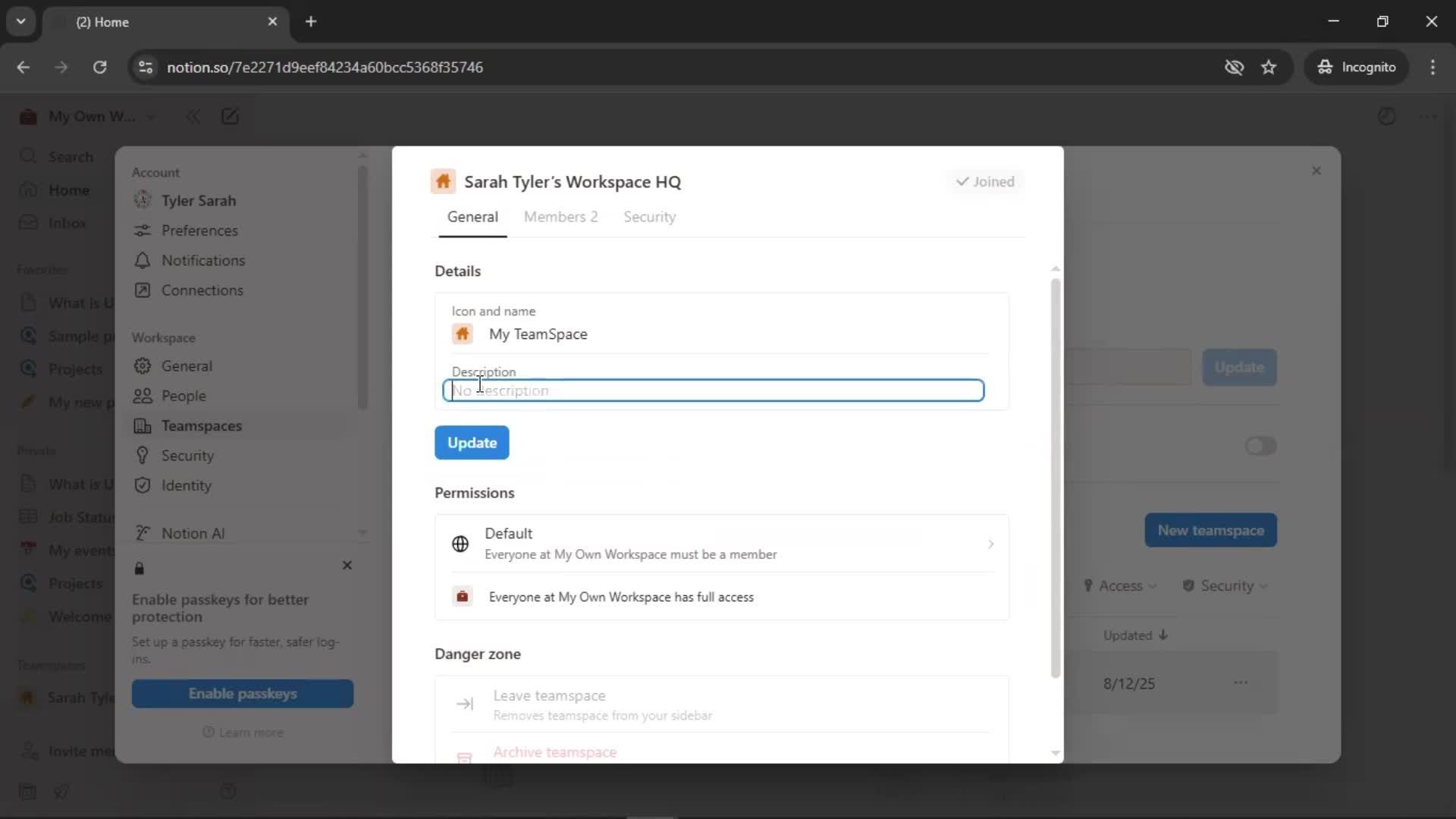Screen dimensions: 1456x819
Task: Click the blue Update button under Description
Action: click(x=472, y=443)
